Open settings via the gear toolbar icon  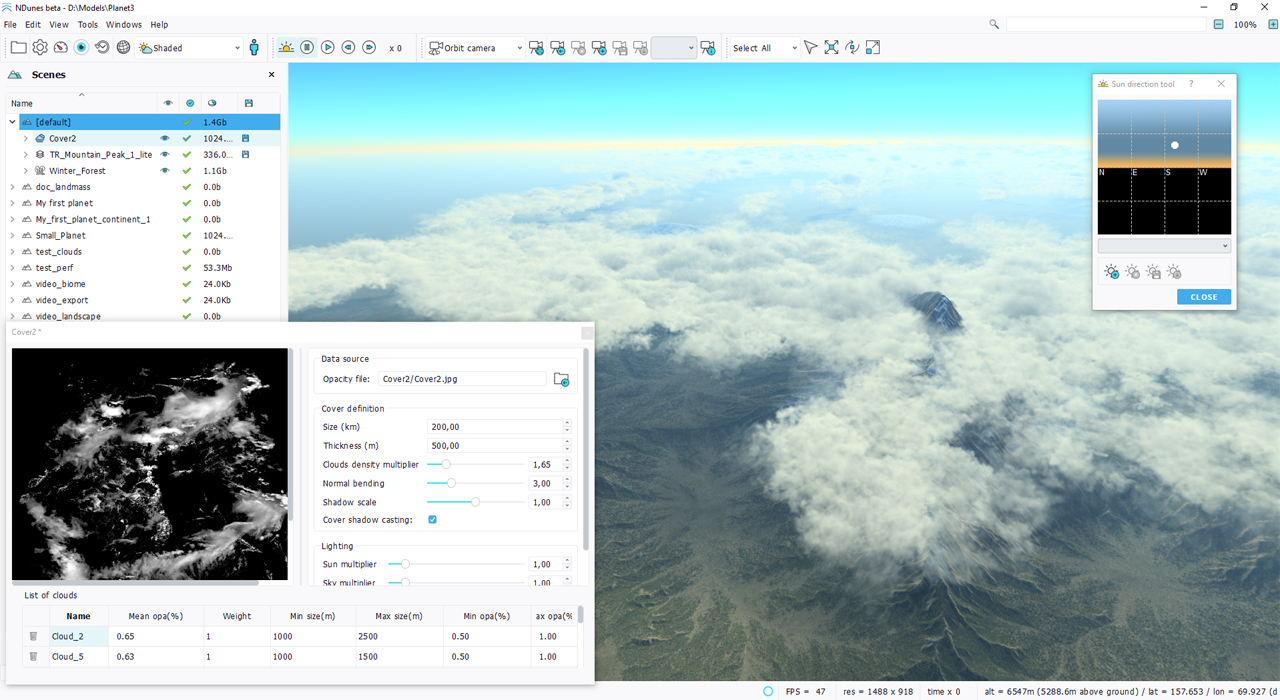click(40, 47)
